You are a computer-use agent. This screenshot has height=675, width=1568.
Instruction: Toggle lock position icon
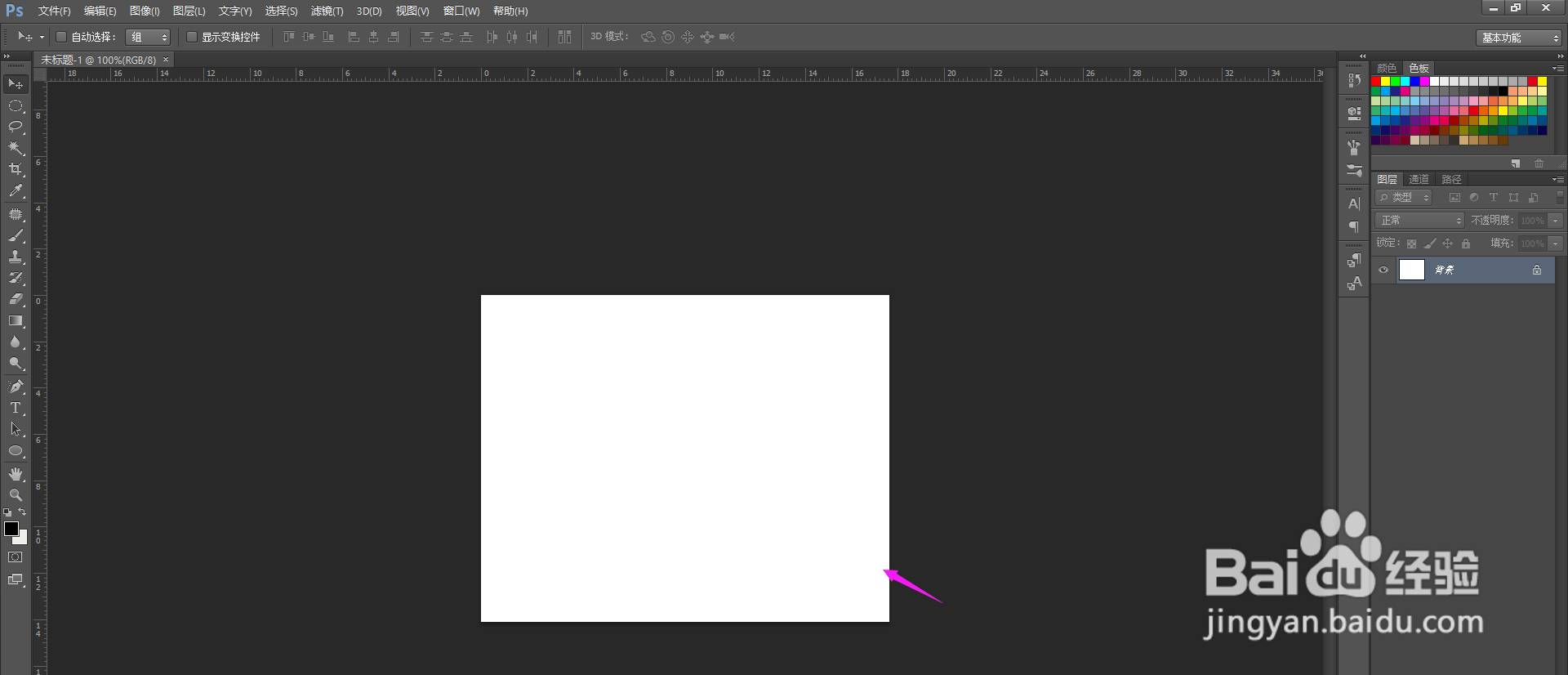[x=1448, y=244]
